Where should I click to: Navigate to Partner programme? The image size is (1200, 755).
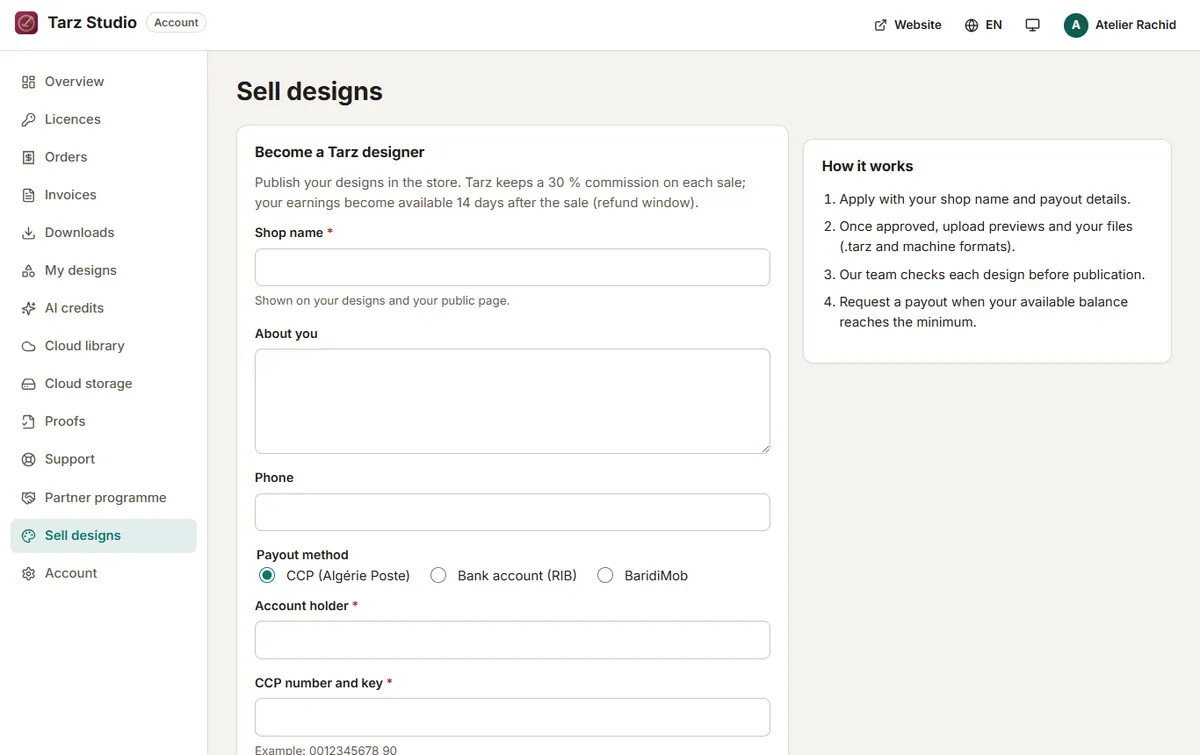(x=104, y=498)
